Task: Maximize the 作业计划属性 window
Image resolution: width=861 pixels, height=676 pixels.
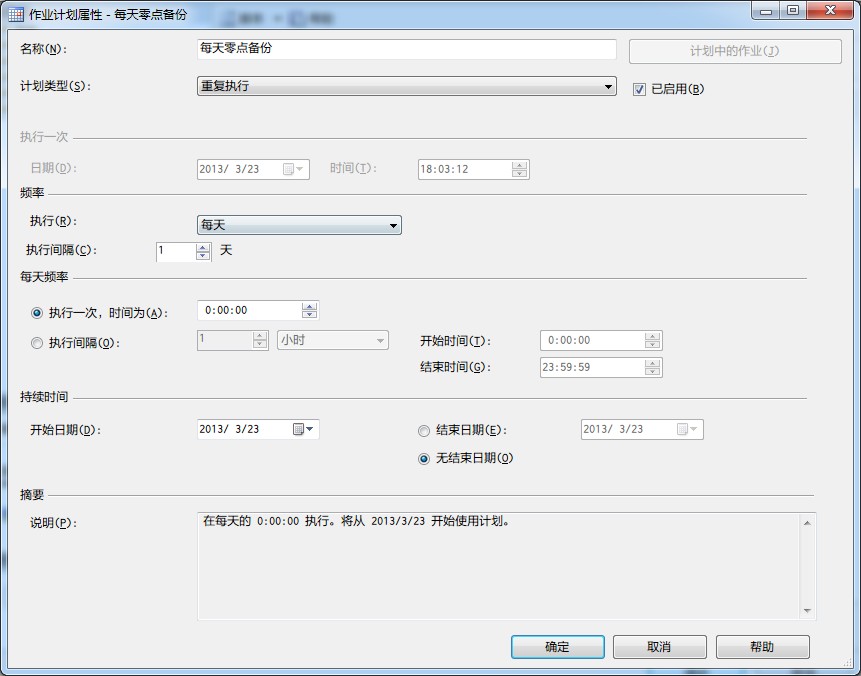Action: click(x=793, y=10)
